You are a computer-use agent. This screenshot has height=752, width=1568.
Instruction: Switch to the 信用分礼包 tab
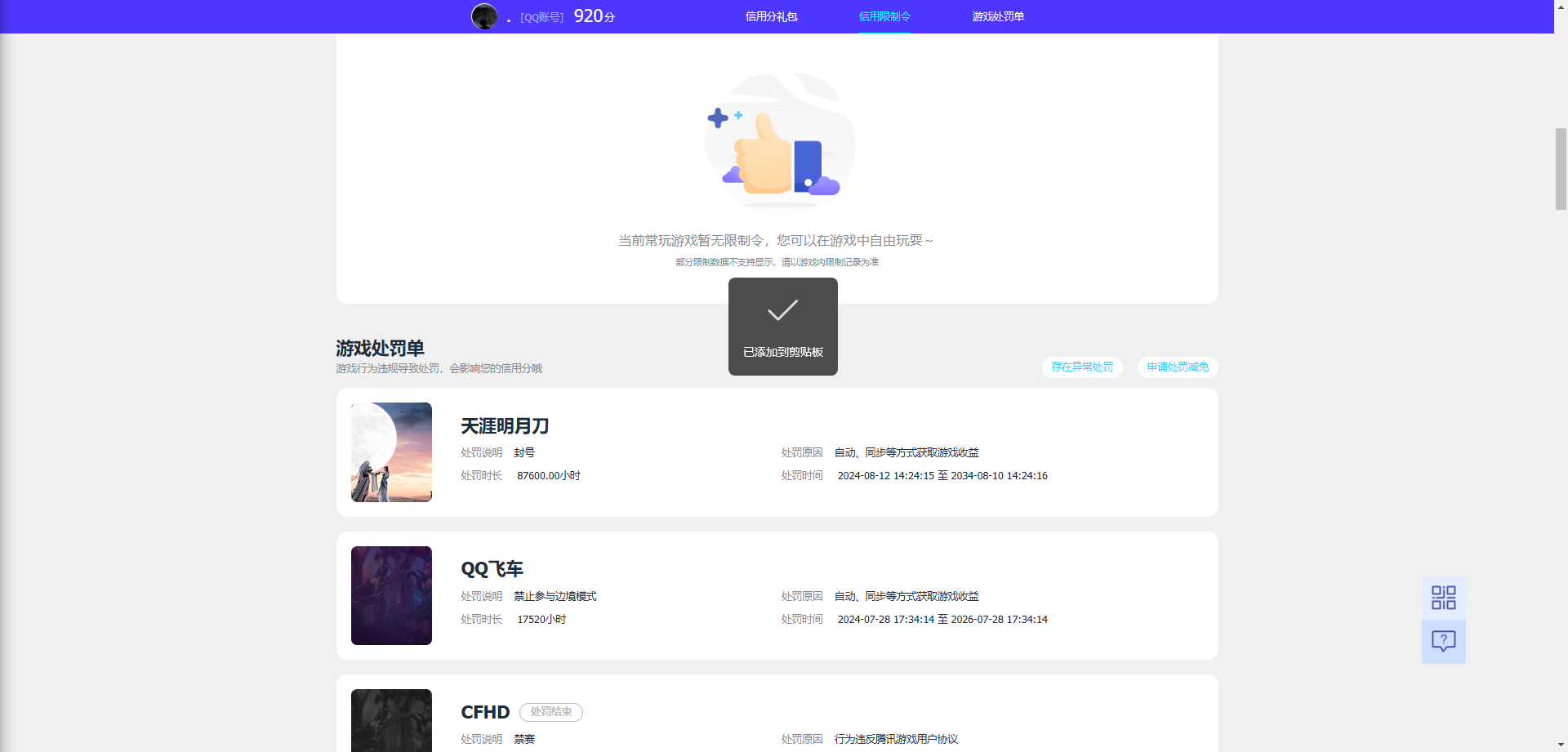[770, 16]
